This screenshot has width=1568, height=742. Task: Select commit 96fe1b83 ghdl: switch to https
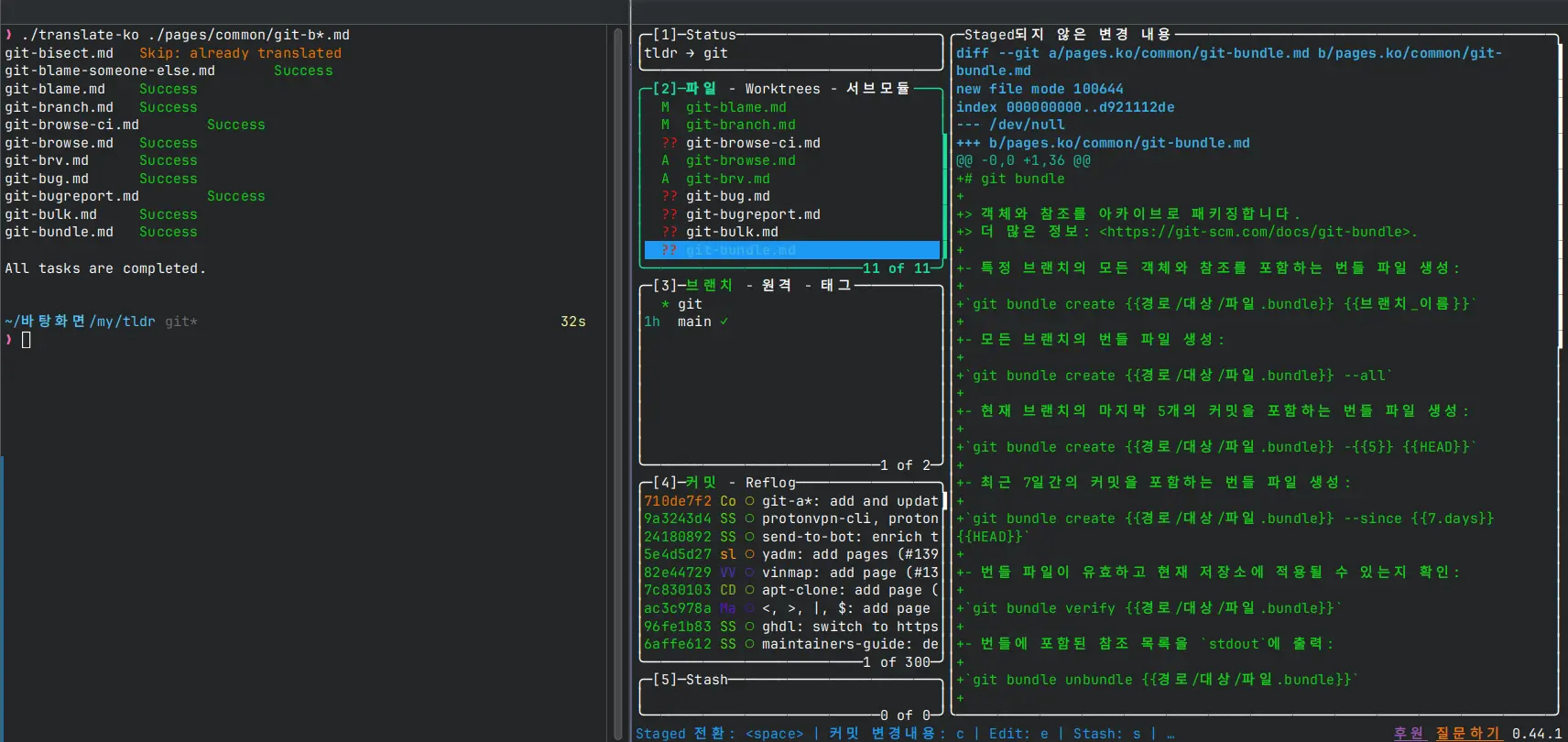pos(791,627)
